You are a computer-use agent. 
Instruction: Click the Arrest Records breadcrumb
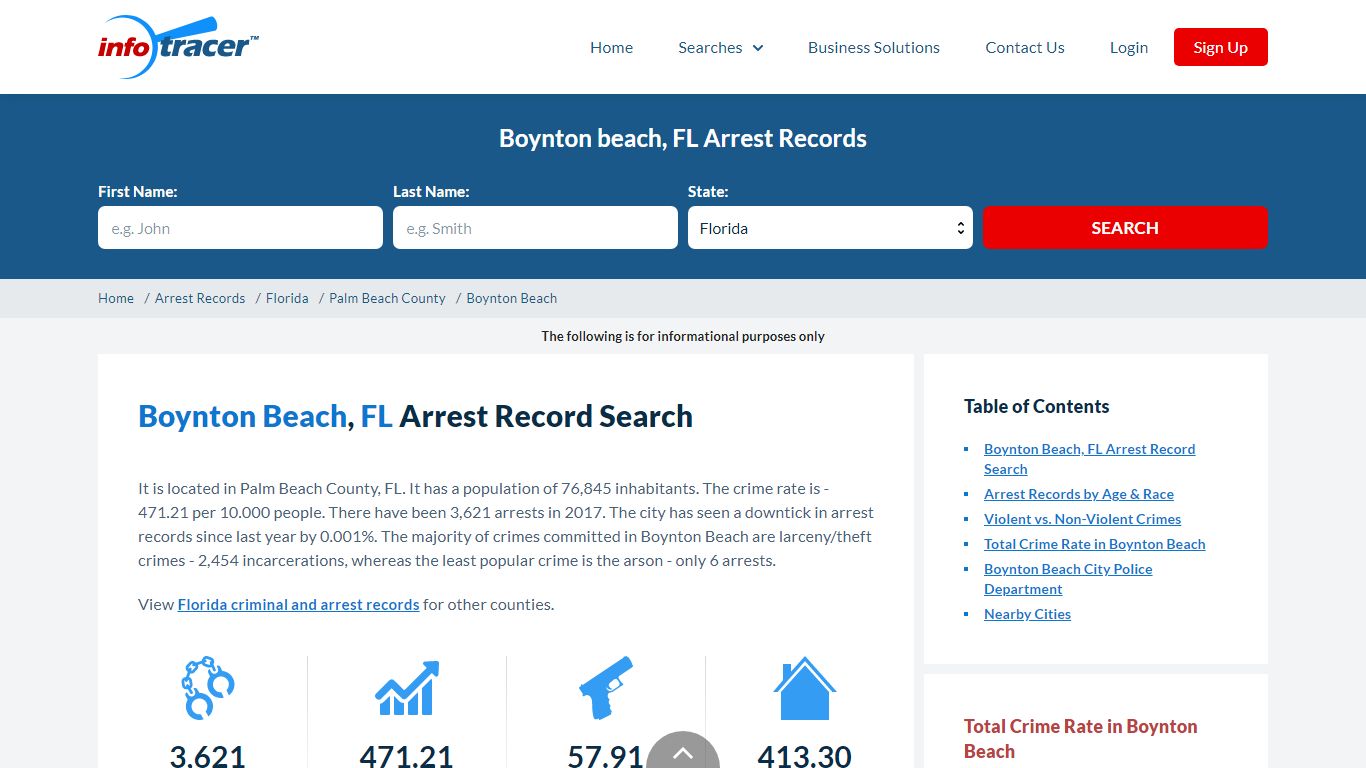point(200,298)
